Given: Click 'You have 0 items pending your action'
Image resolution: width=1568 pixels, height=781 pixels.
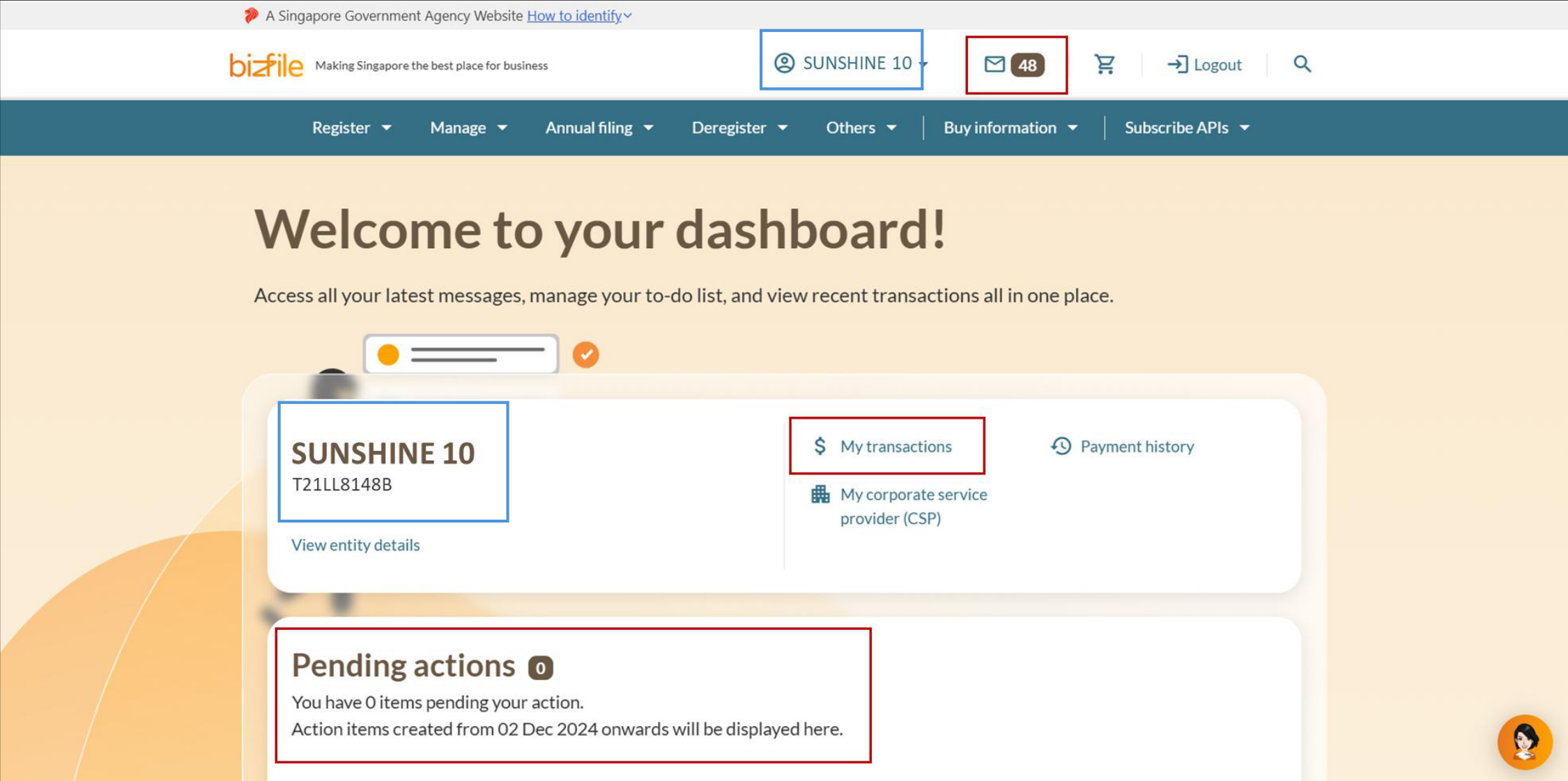Looking at the screenshot, I should click(437, 702).
